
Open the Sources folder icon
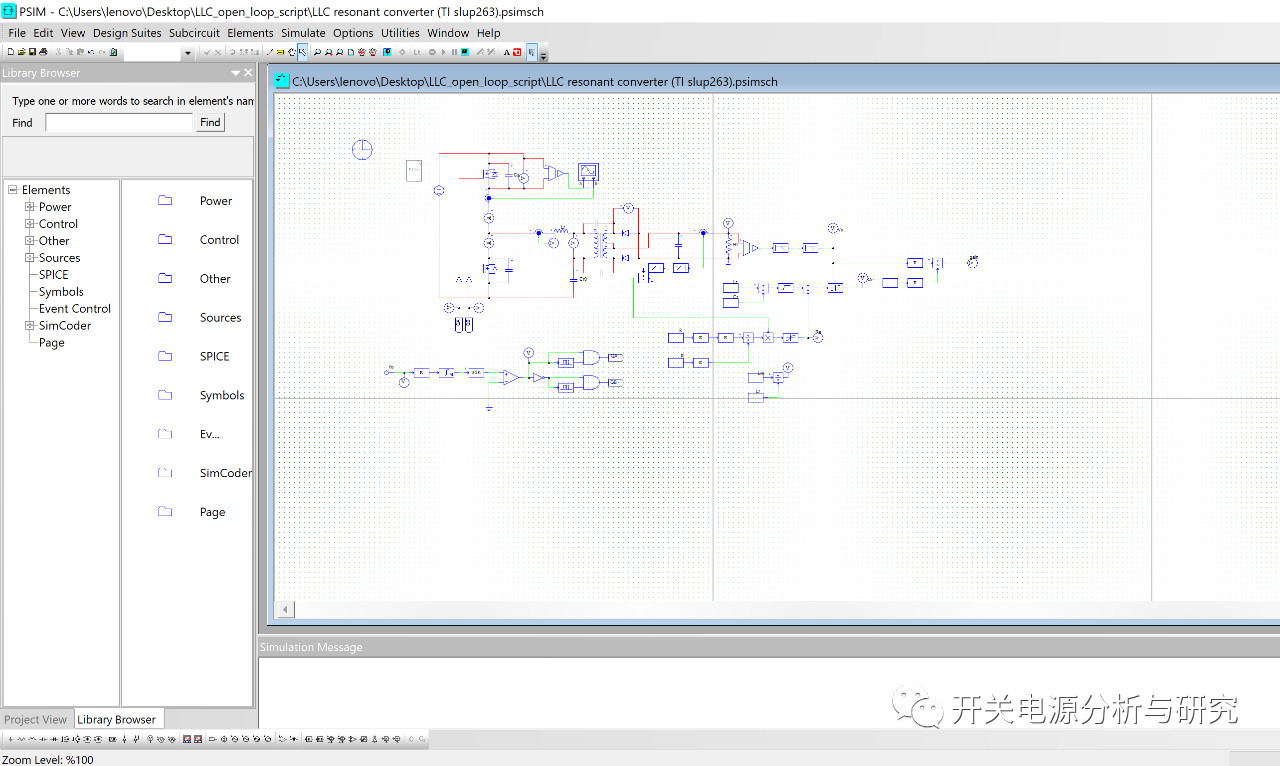(165, 318)
